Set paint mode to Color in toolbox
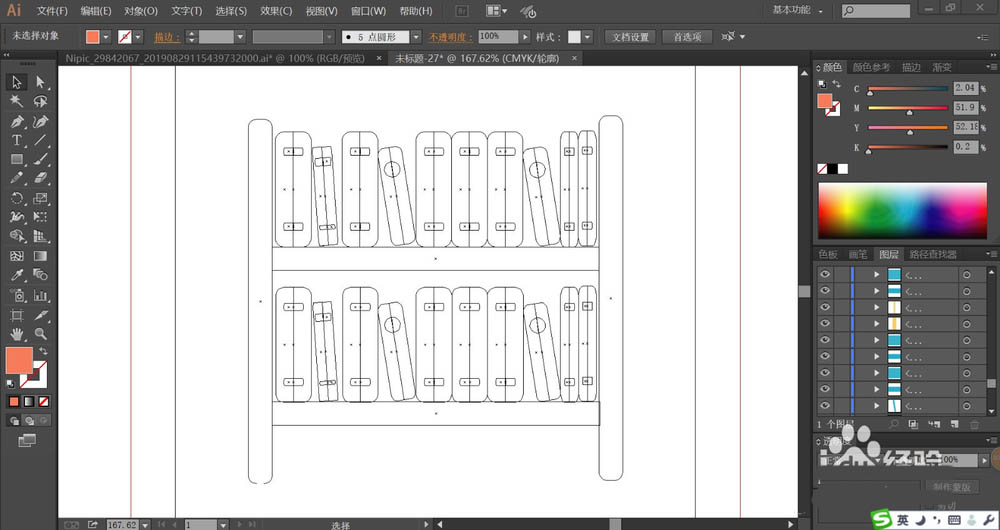 [14, 402]
